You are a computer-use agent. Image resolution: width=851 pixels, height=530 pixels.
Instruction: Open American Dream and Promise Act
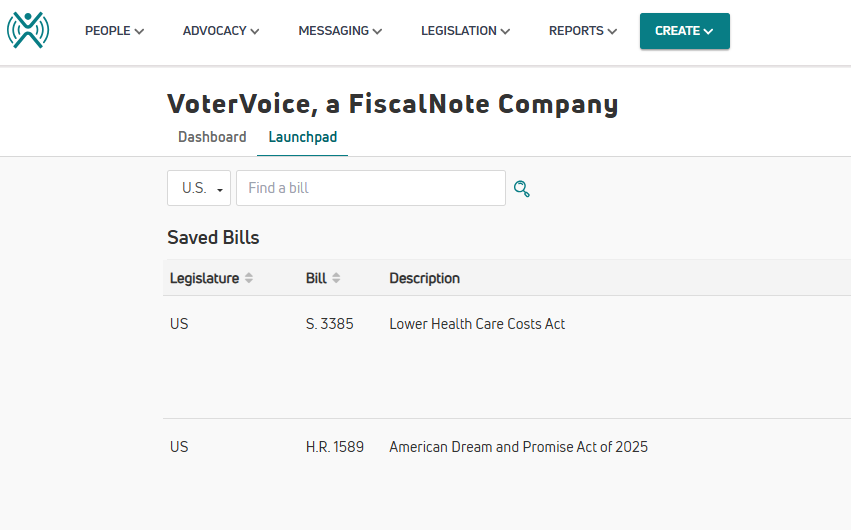[518, 447]
